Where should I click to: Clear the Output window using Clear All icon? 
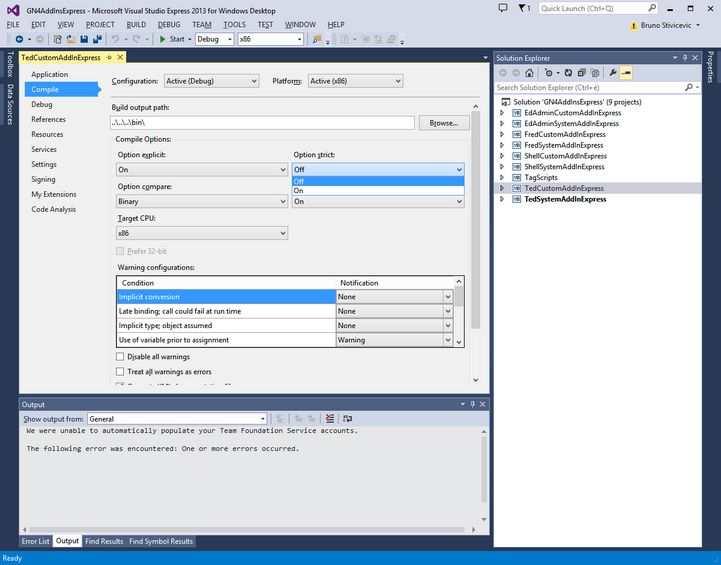(x=330, y=418)
